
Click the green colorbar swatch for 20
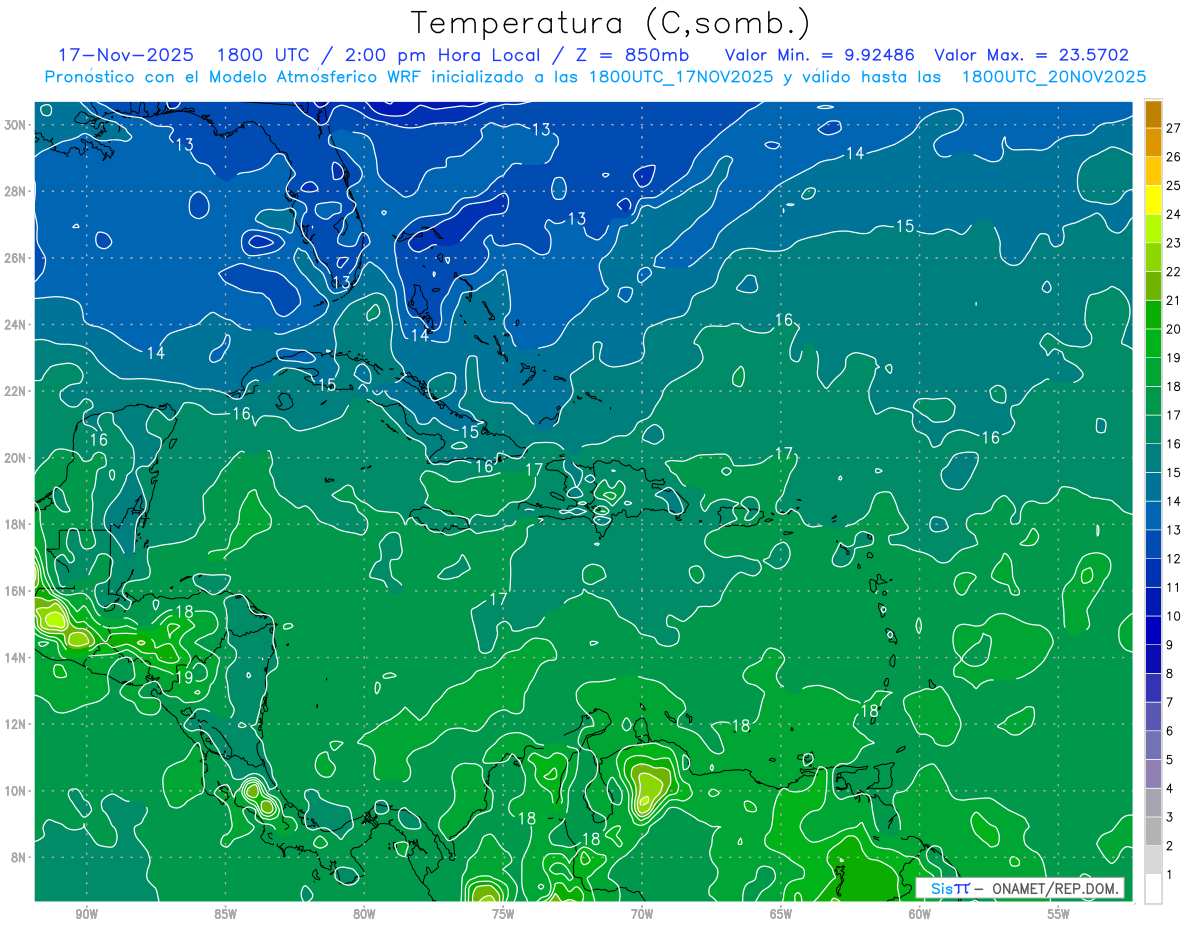pos(1153,315)
